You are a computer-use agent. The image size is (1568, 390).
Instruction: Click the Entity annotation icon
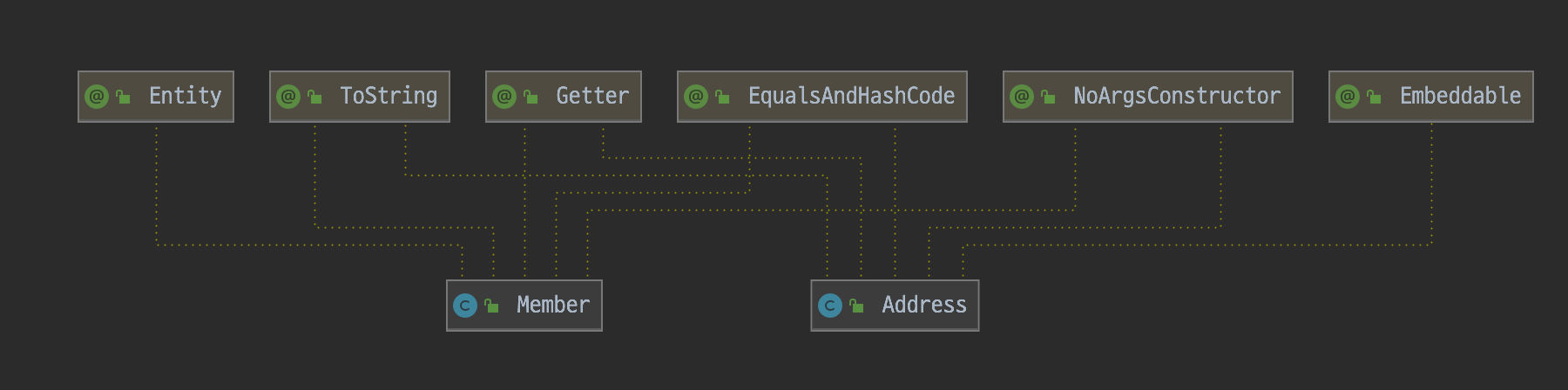97,97
